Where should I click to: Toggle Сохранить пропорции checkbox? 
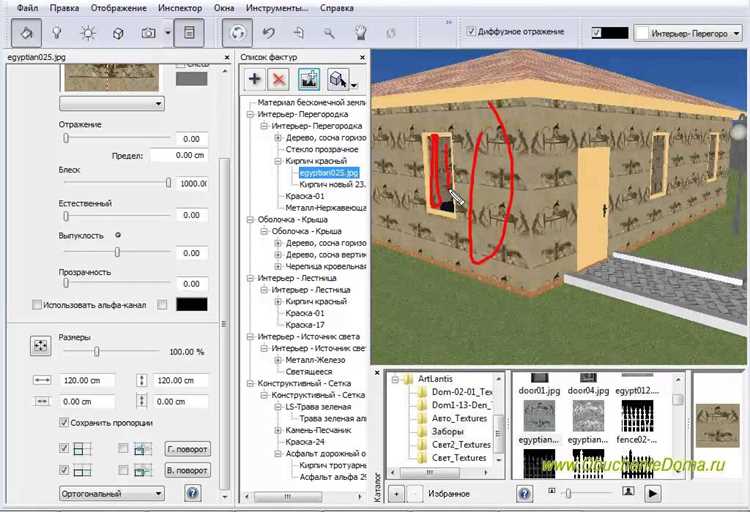(x=64, y=422)
